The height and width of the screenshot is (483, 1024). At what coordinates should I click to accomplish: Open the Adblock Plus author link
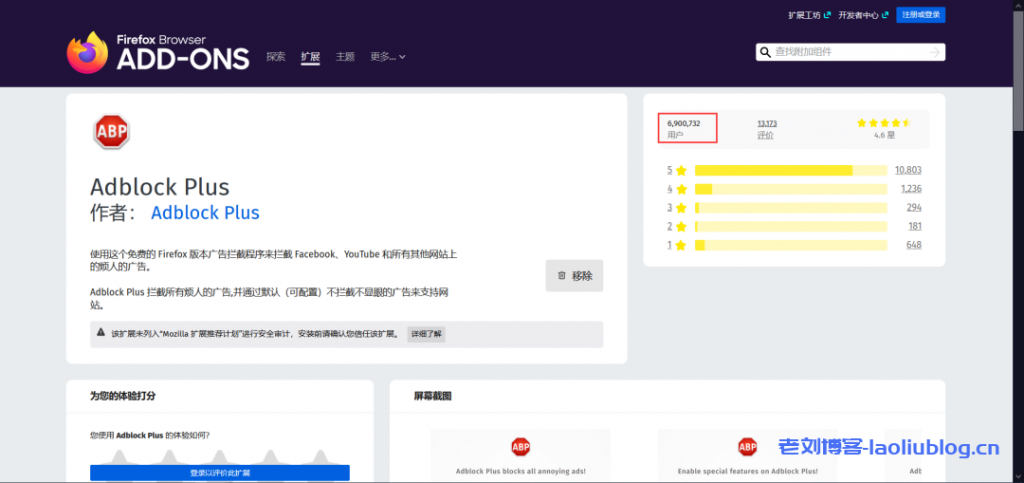point(205,213)
